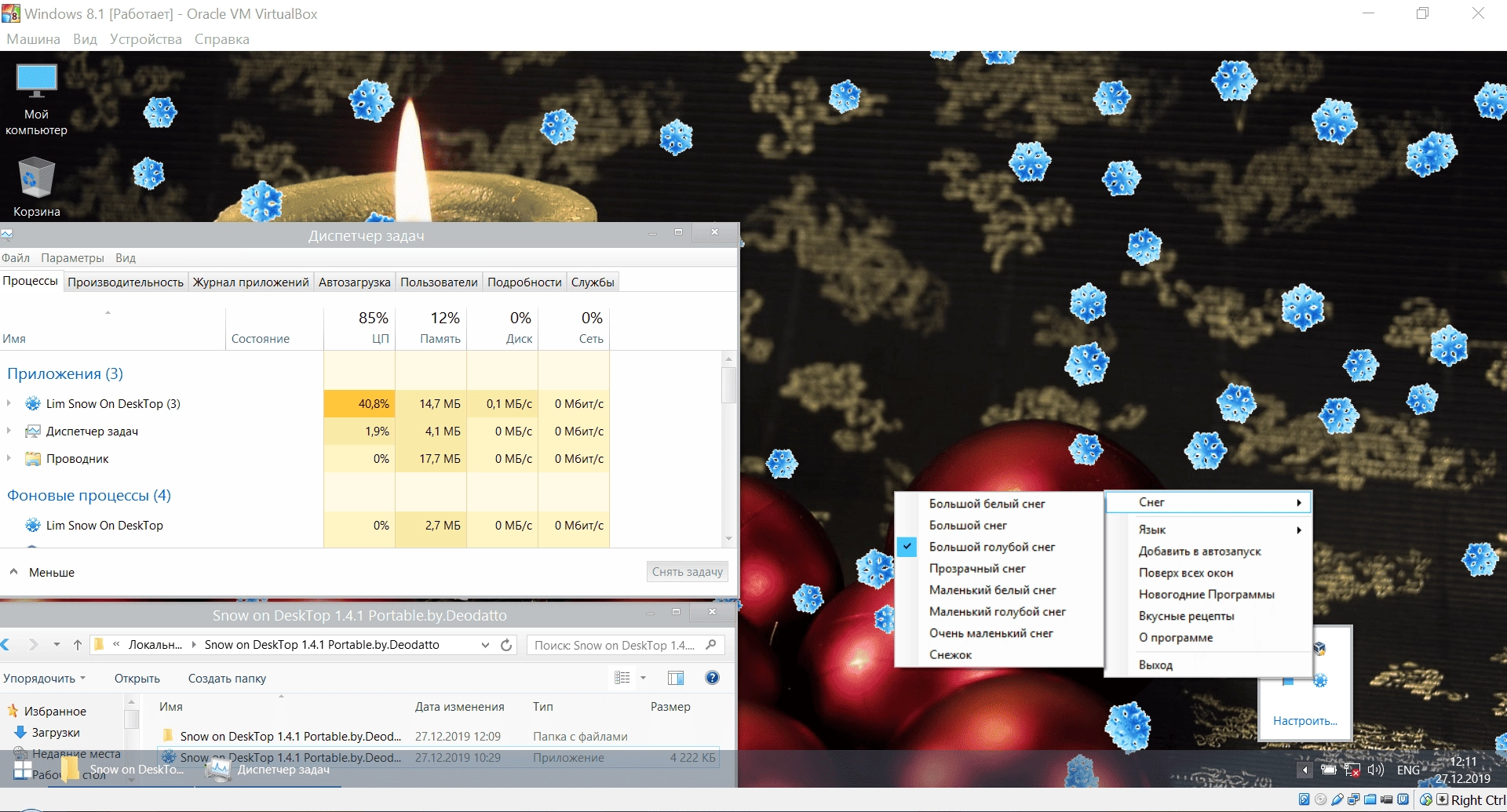Click Открыть in Explorer toolbar

137,678
